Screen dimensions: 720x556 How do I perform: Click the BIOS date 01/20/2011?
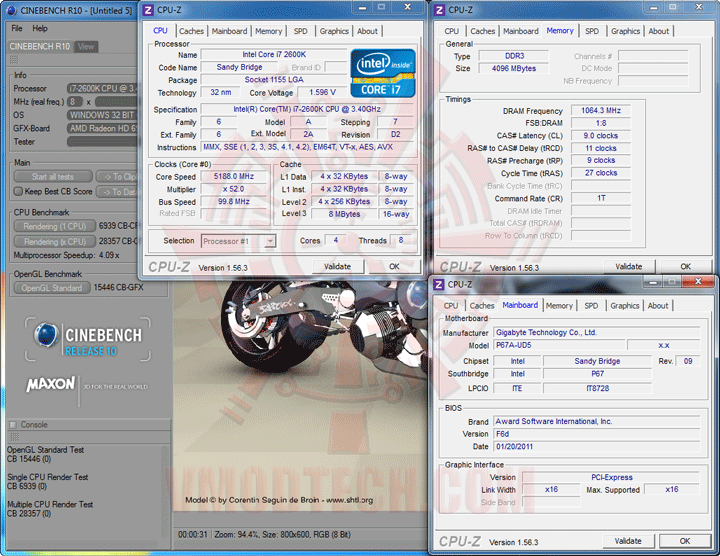coord(596,447)
